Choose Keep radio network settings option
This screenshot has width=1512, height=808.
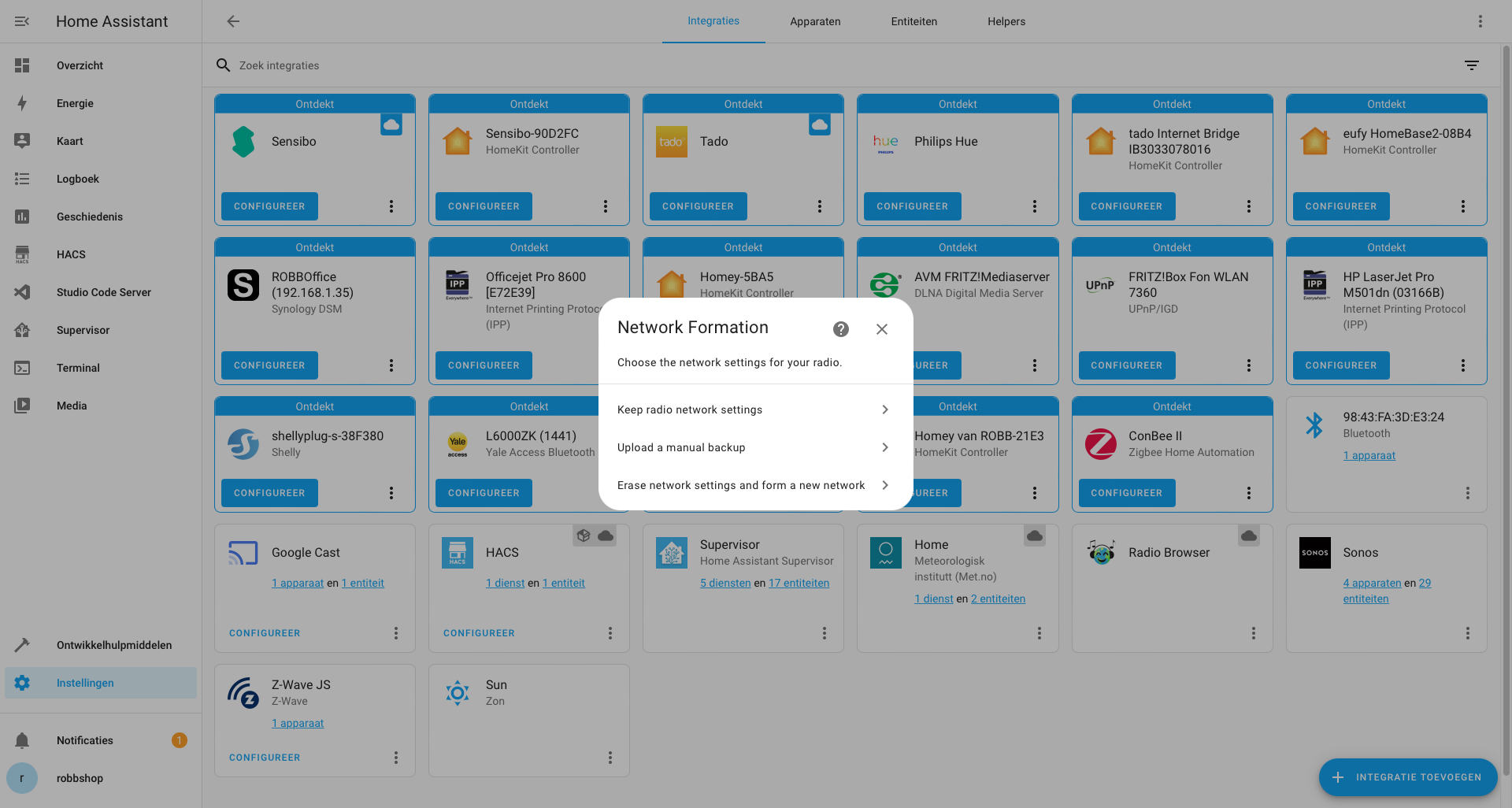pos(756,410)
